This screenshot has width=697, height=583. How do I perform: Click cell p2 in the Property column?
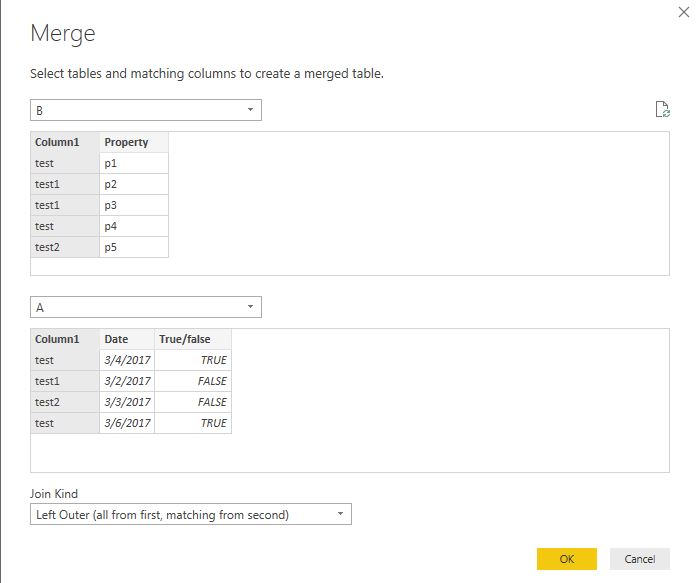pos(134,184)
